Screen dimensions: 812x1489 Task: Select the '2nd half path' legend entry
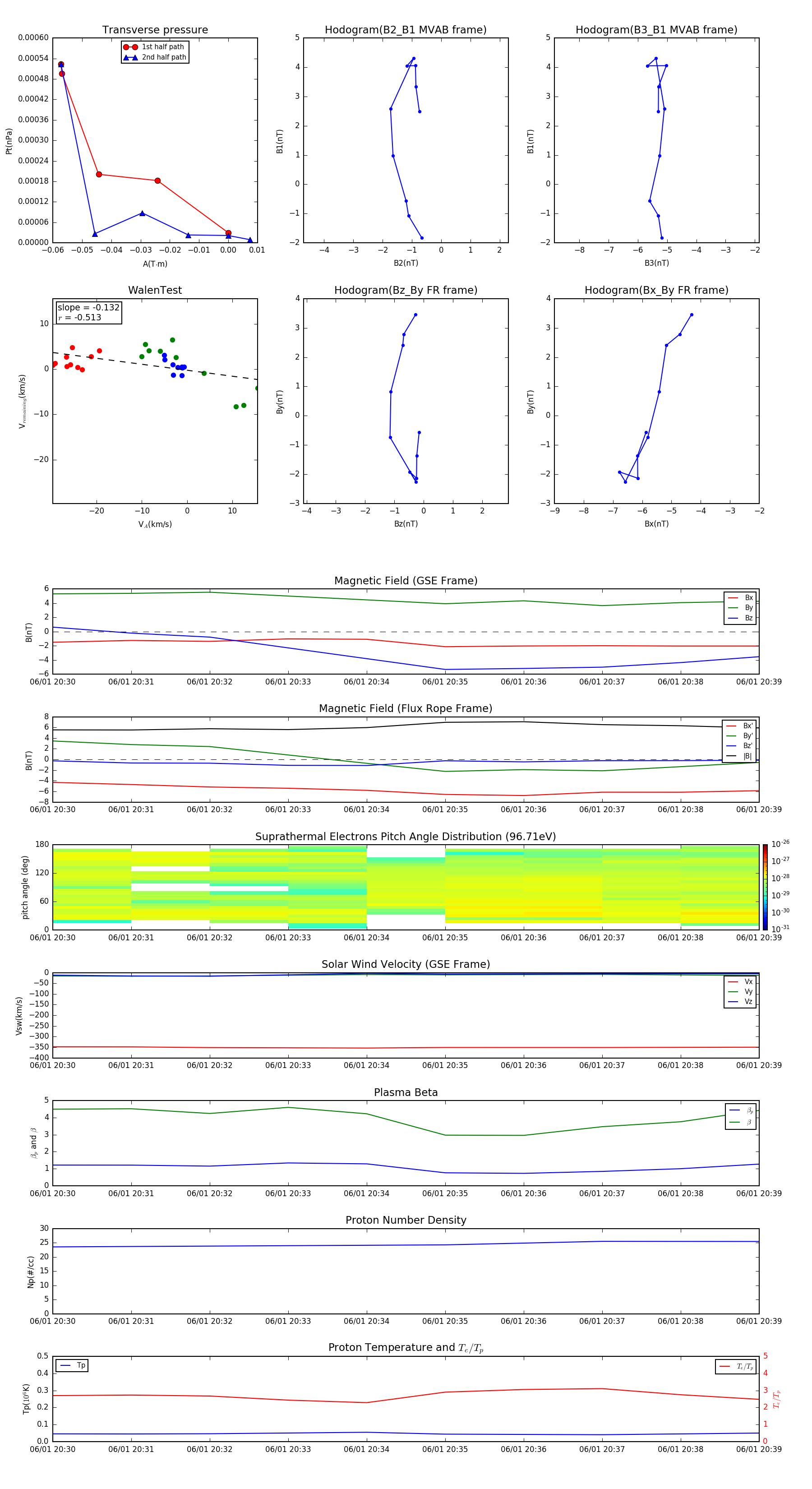[155, 57]
